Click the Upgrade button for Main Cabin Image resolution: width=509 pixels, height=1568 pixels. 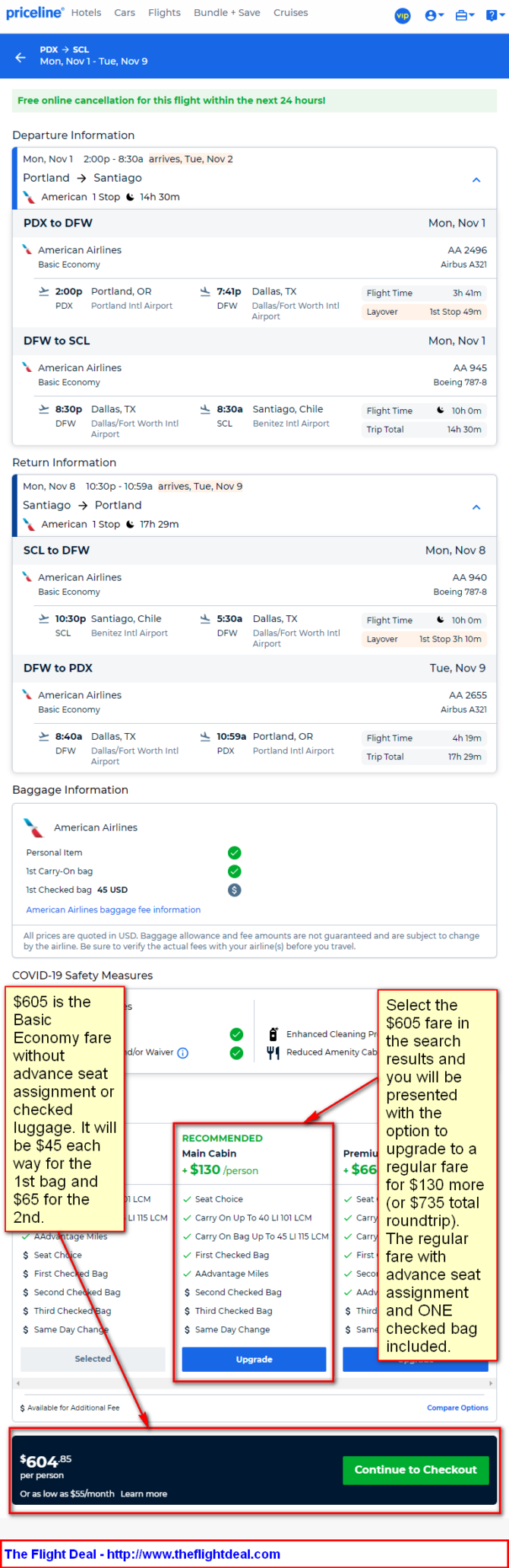[254, 1359]
